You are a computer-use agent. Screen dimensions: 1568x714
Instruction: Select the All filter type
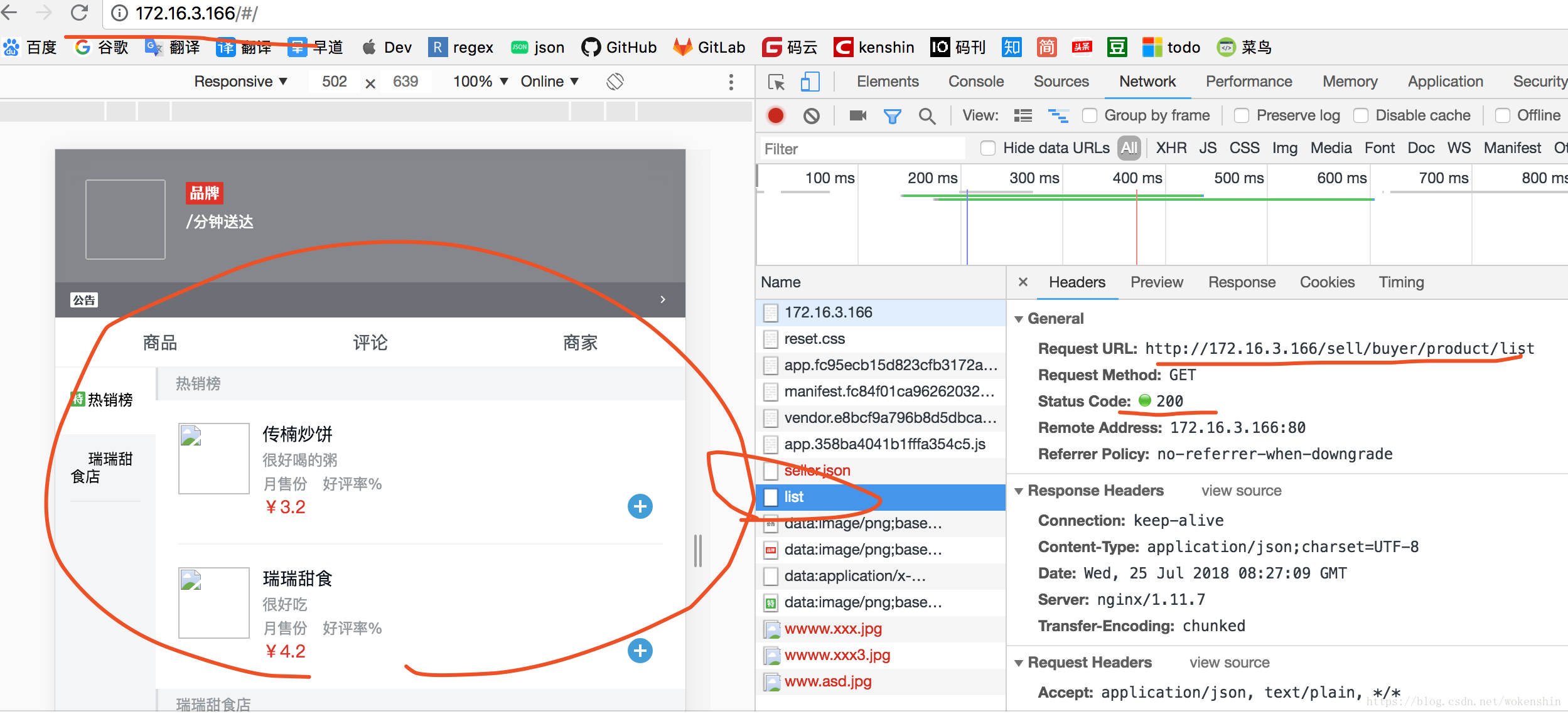[1129, 148]
